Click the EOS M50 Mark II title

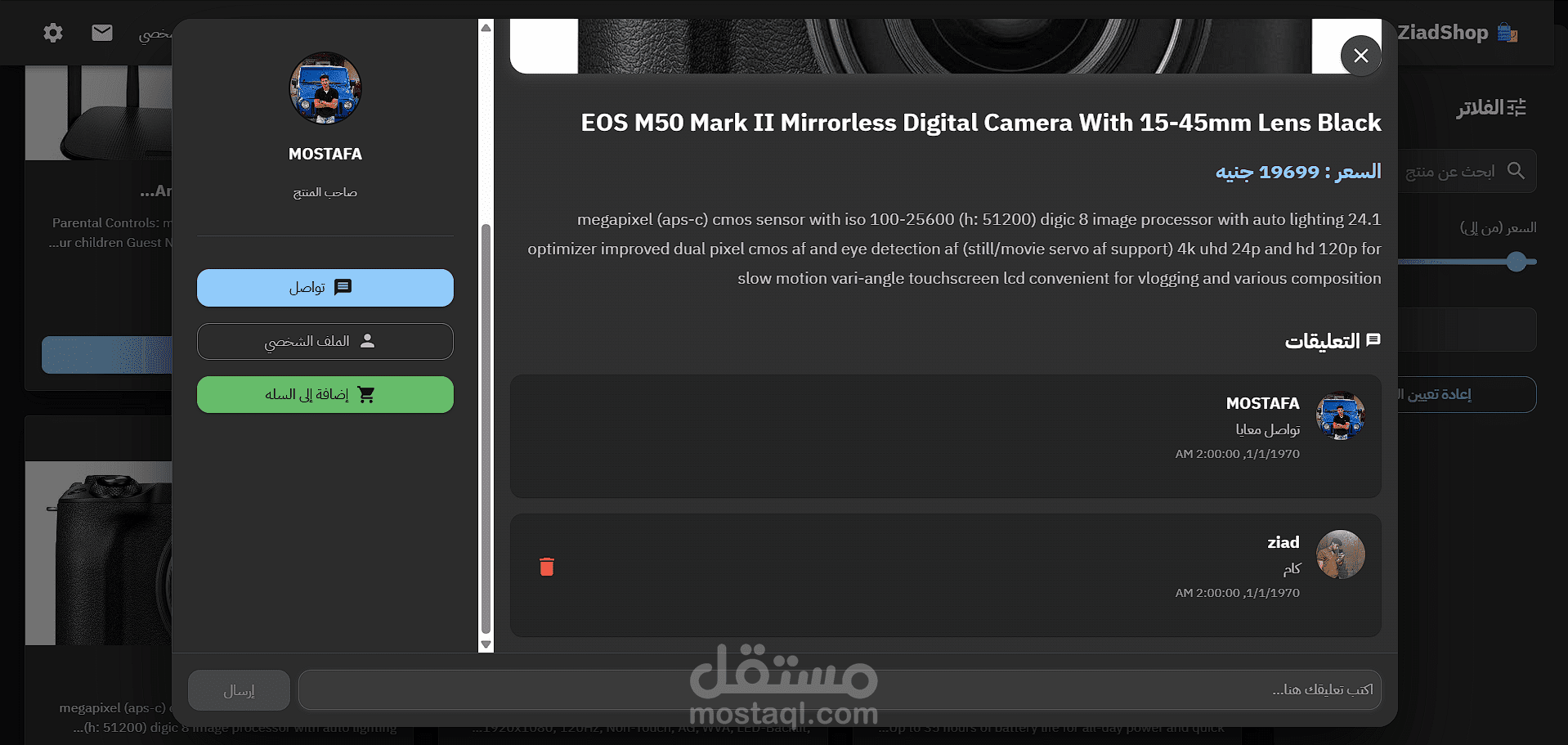point(981,123)
